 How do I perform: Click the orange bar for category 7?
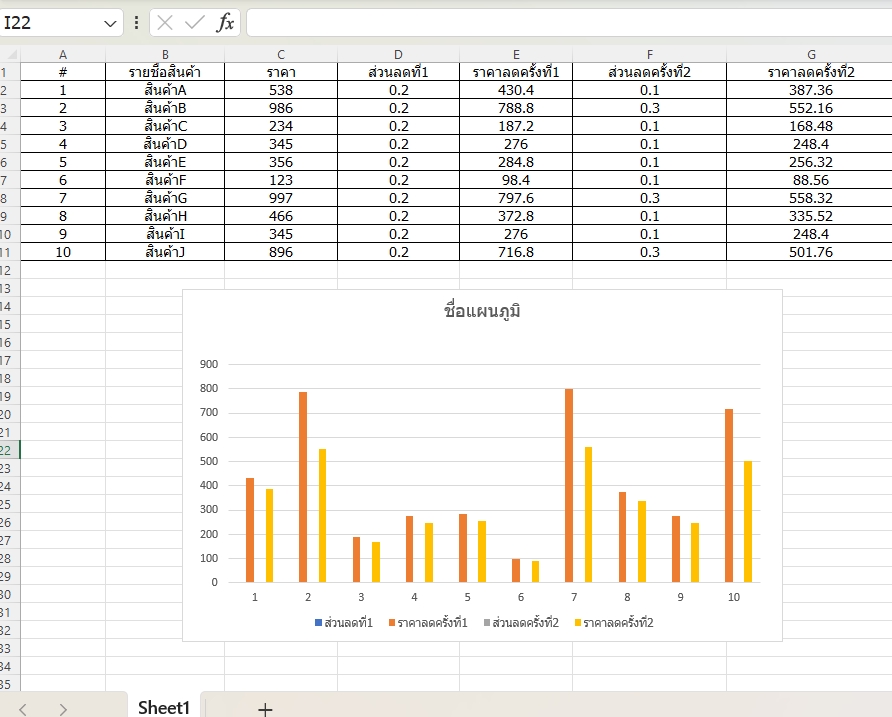(569, 485)
